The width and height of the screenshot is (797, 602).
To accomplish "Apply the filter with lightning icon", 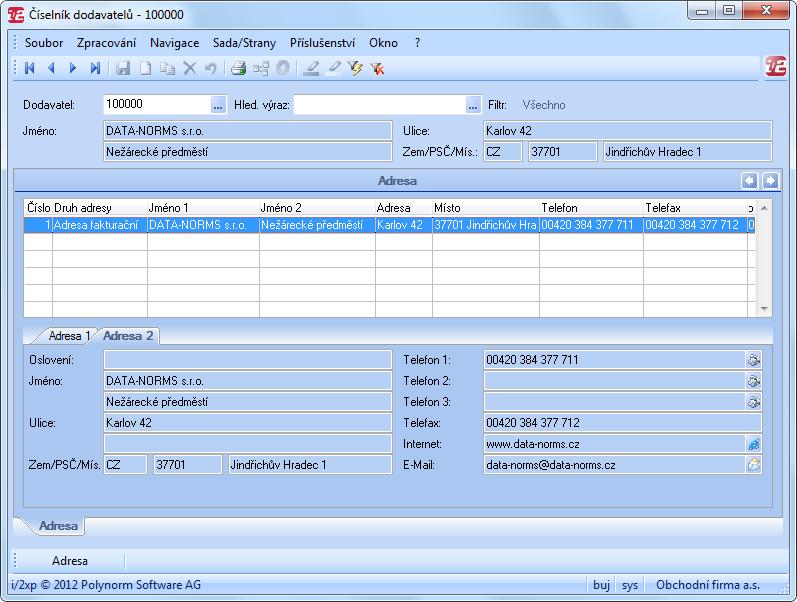I will pyautogui.click(x=355, y=68).
